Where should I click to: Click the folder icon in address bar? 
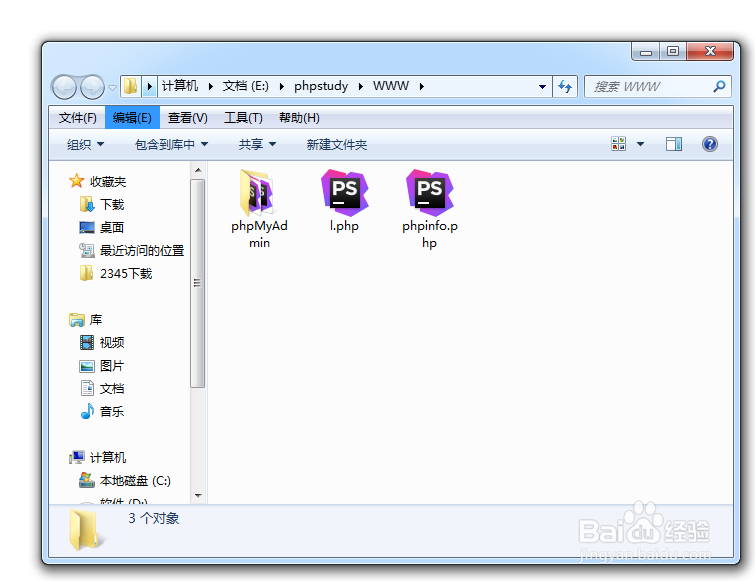(130, 86)
